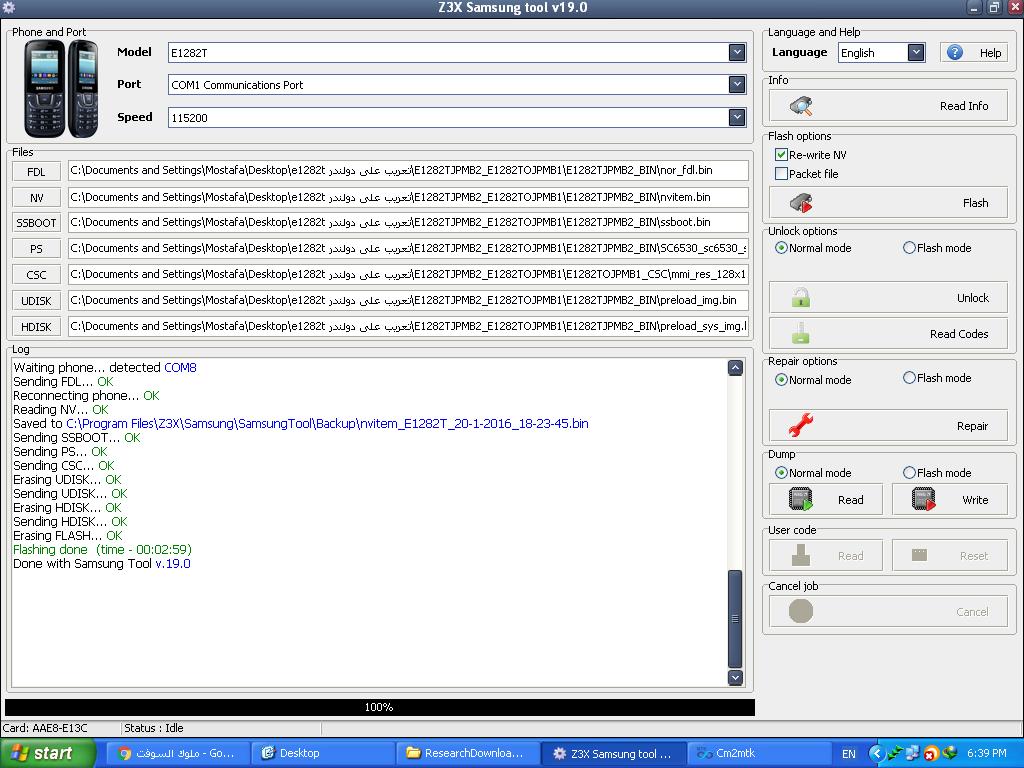Open the Speed dropdown arrow
This screenshot has width=1024, height=768.
point(737,118)
